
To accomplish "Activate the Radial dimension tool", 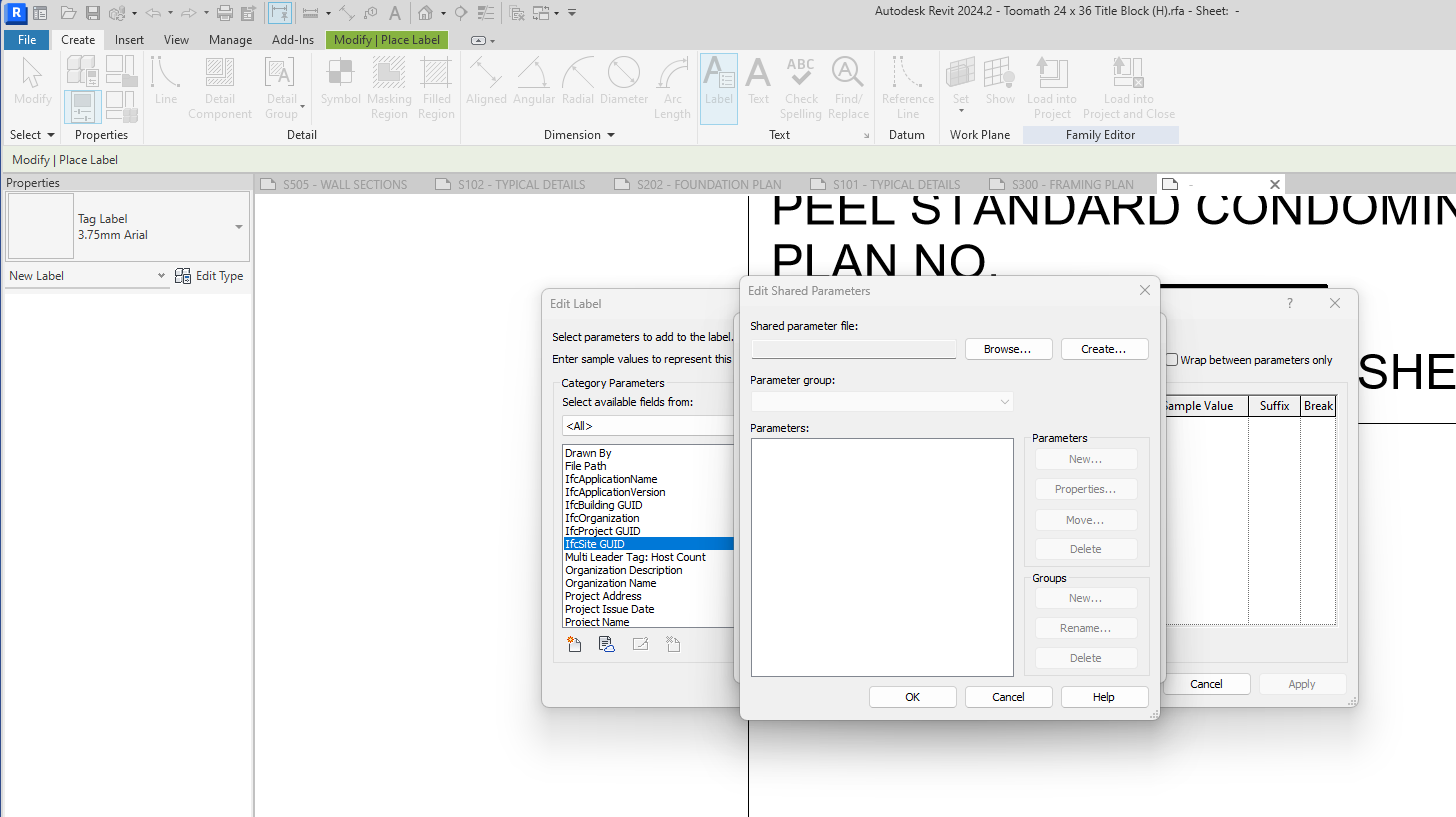I will click(x=578, y=87).
